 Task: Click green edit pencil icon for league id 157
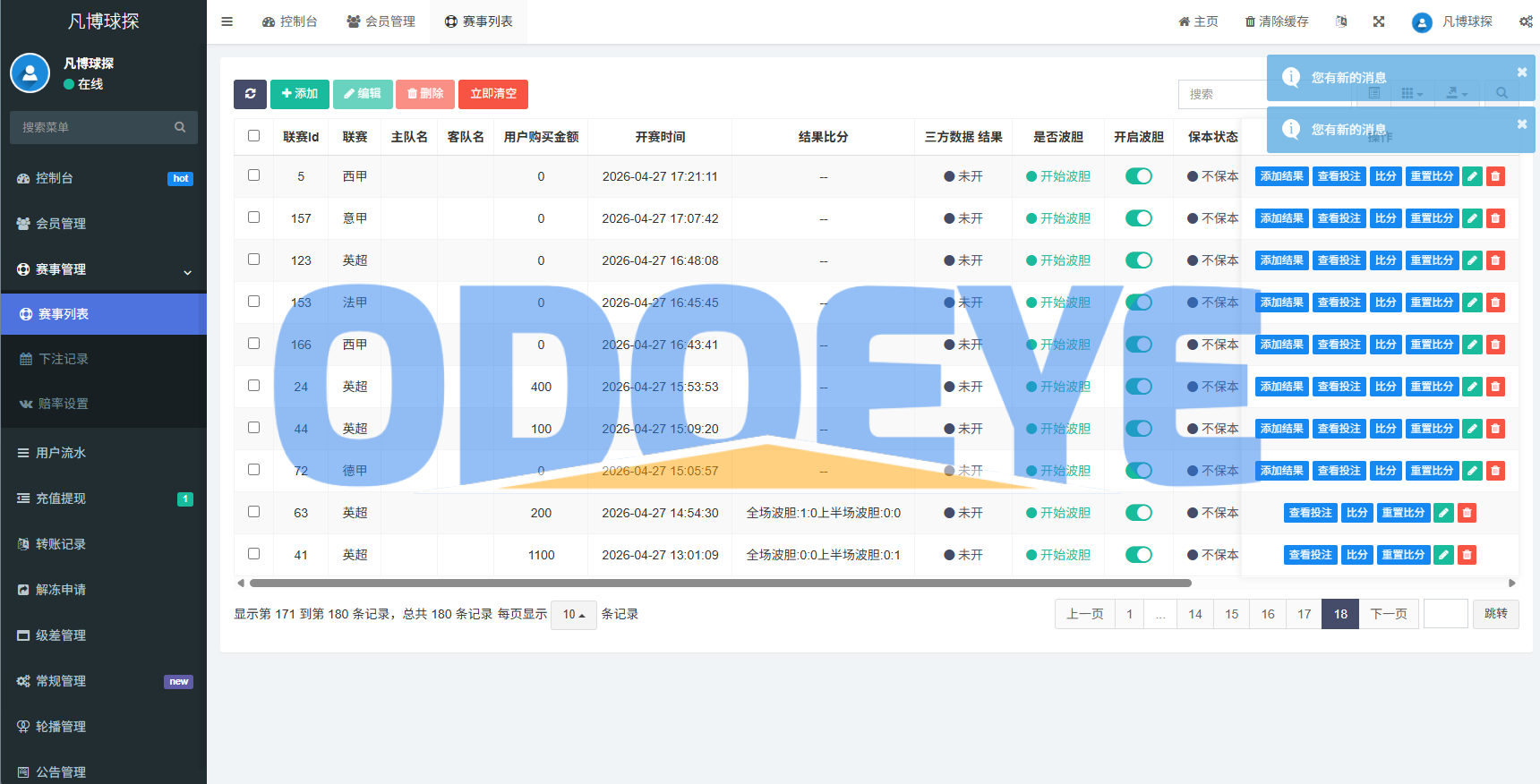pos(1472,218)
